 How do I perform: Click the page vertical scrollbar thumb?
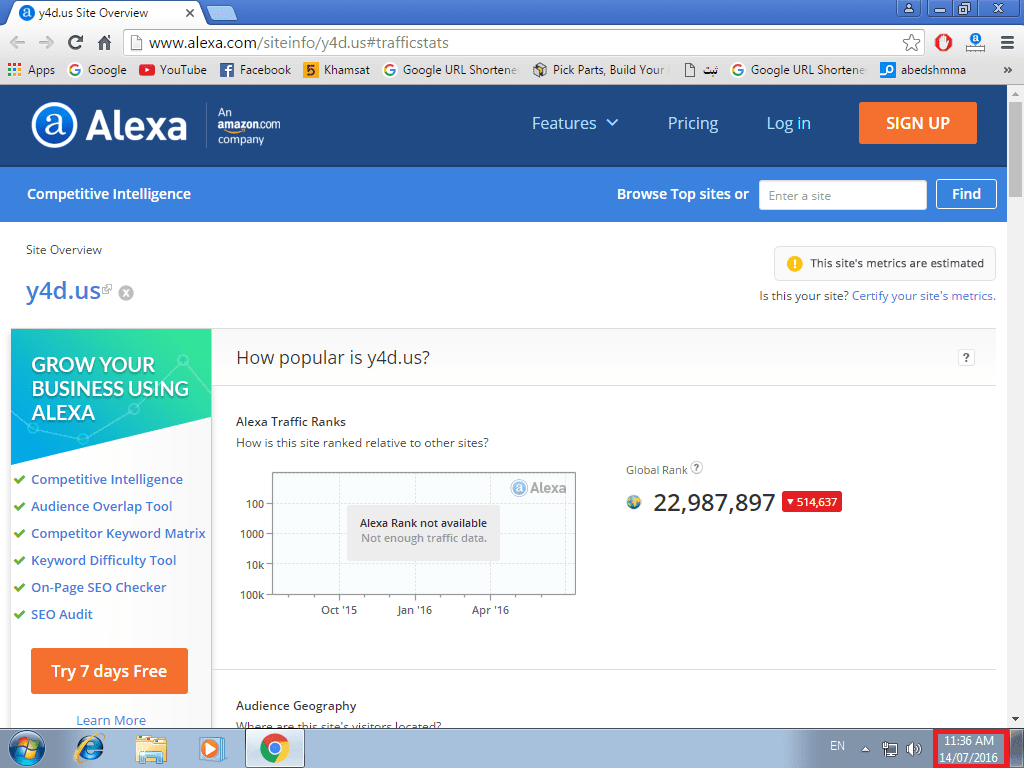coord(1015,148)
